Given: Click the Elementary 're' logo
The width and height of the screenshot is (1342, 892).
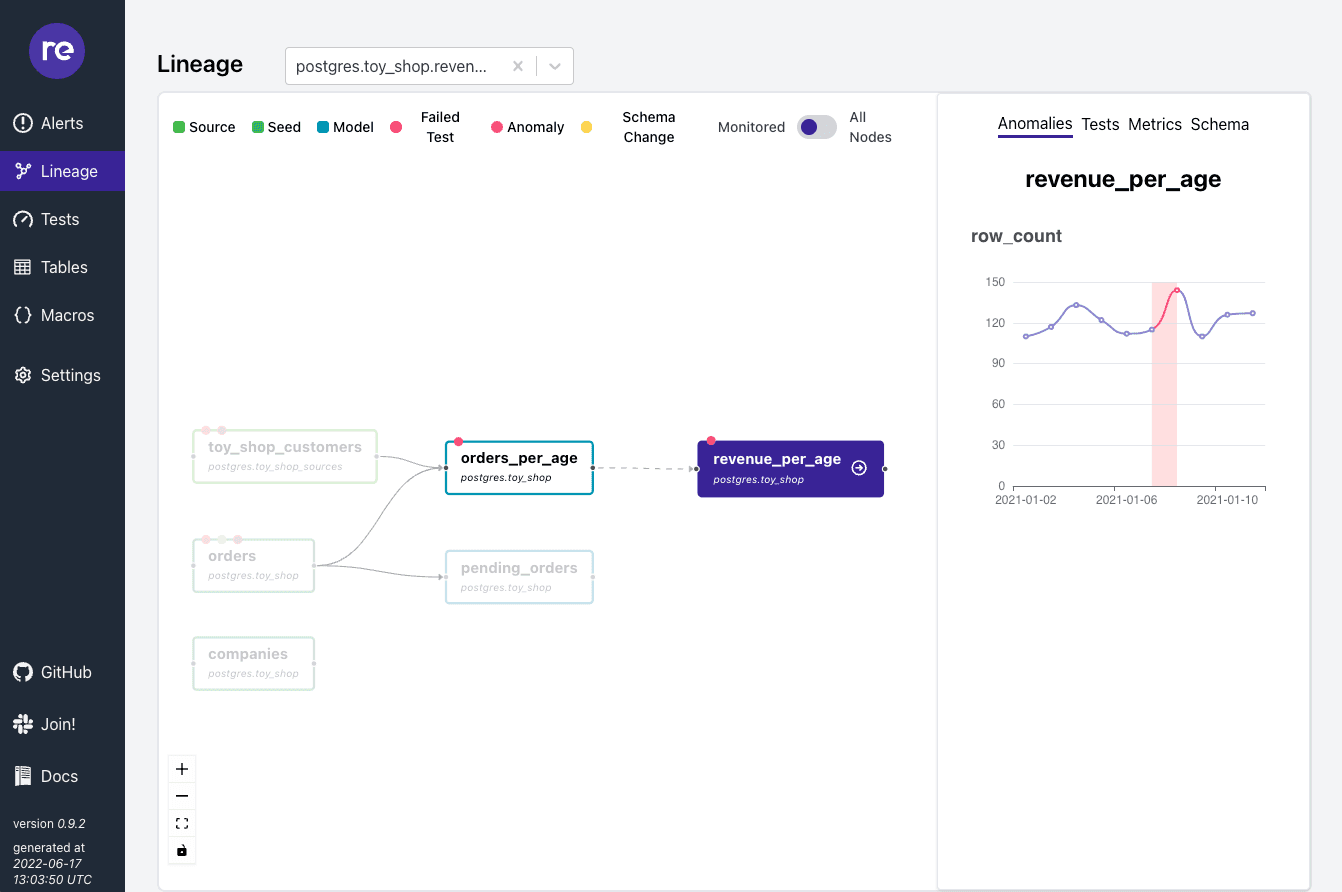Looking at the screenshot, I should pos(57,51).
